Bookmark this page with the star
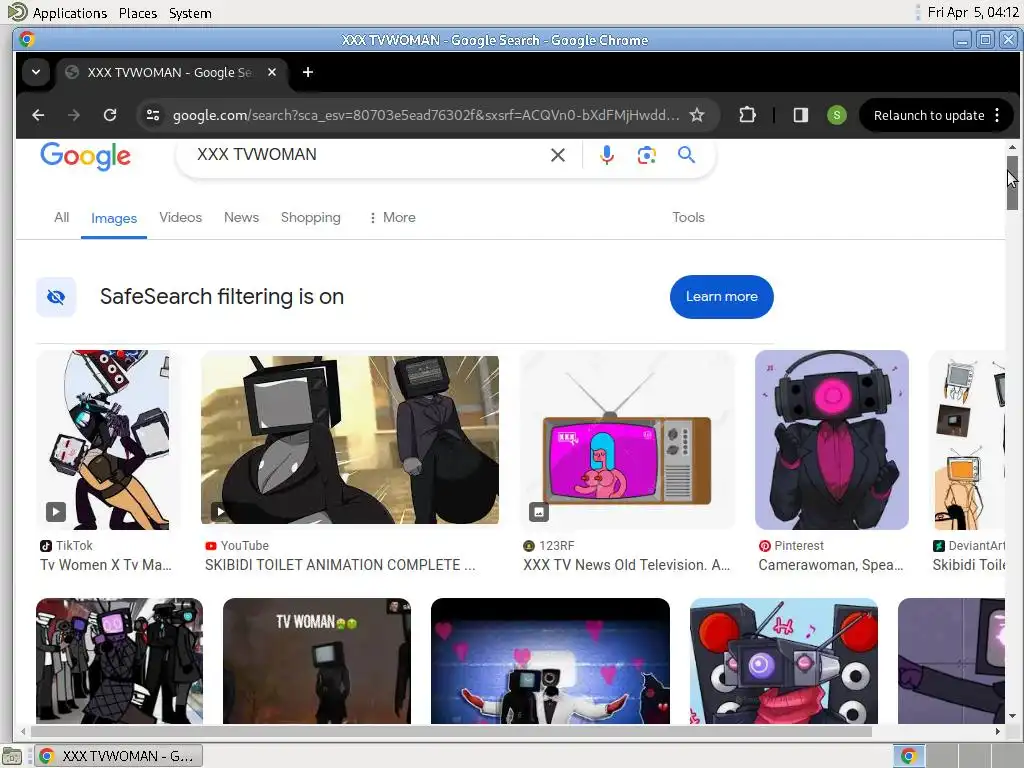The width and height of the screenshot is (1024, 768). [697, 116]
